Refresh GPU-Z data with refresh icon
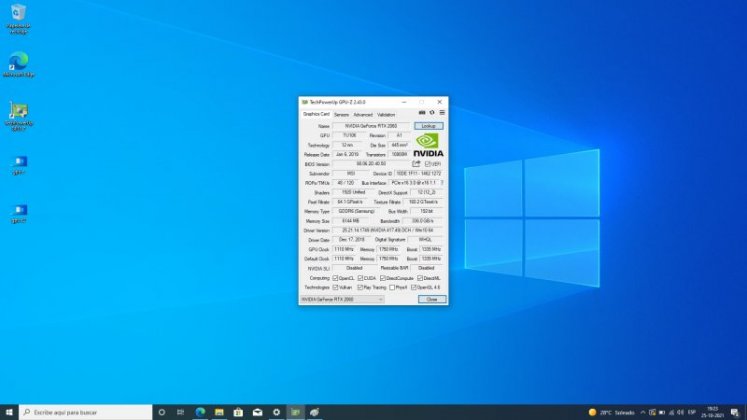747x420 pixels. (432, 113)
